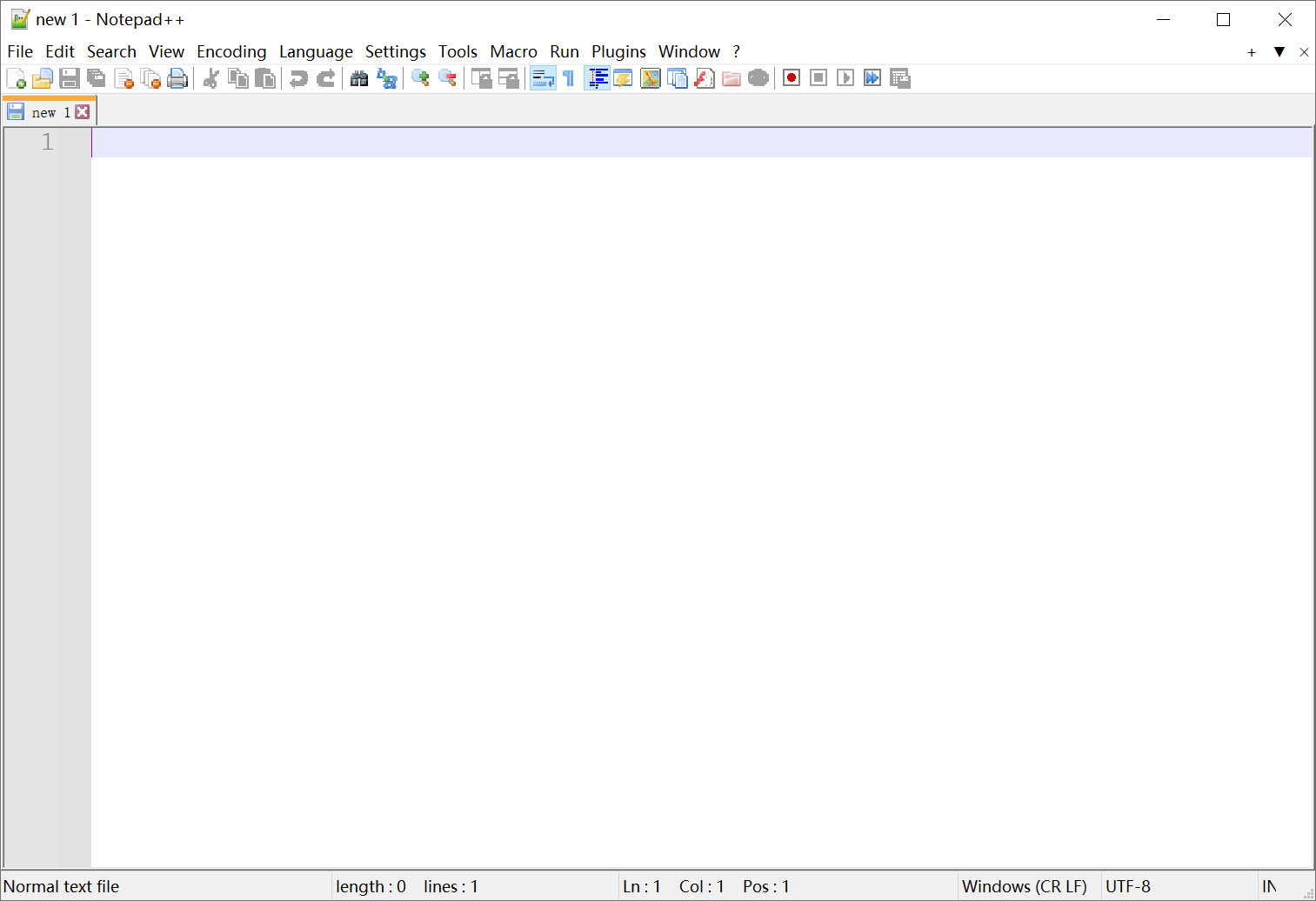Print the current document
1316x901 pixels.
point(177,78)
